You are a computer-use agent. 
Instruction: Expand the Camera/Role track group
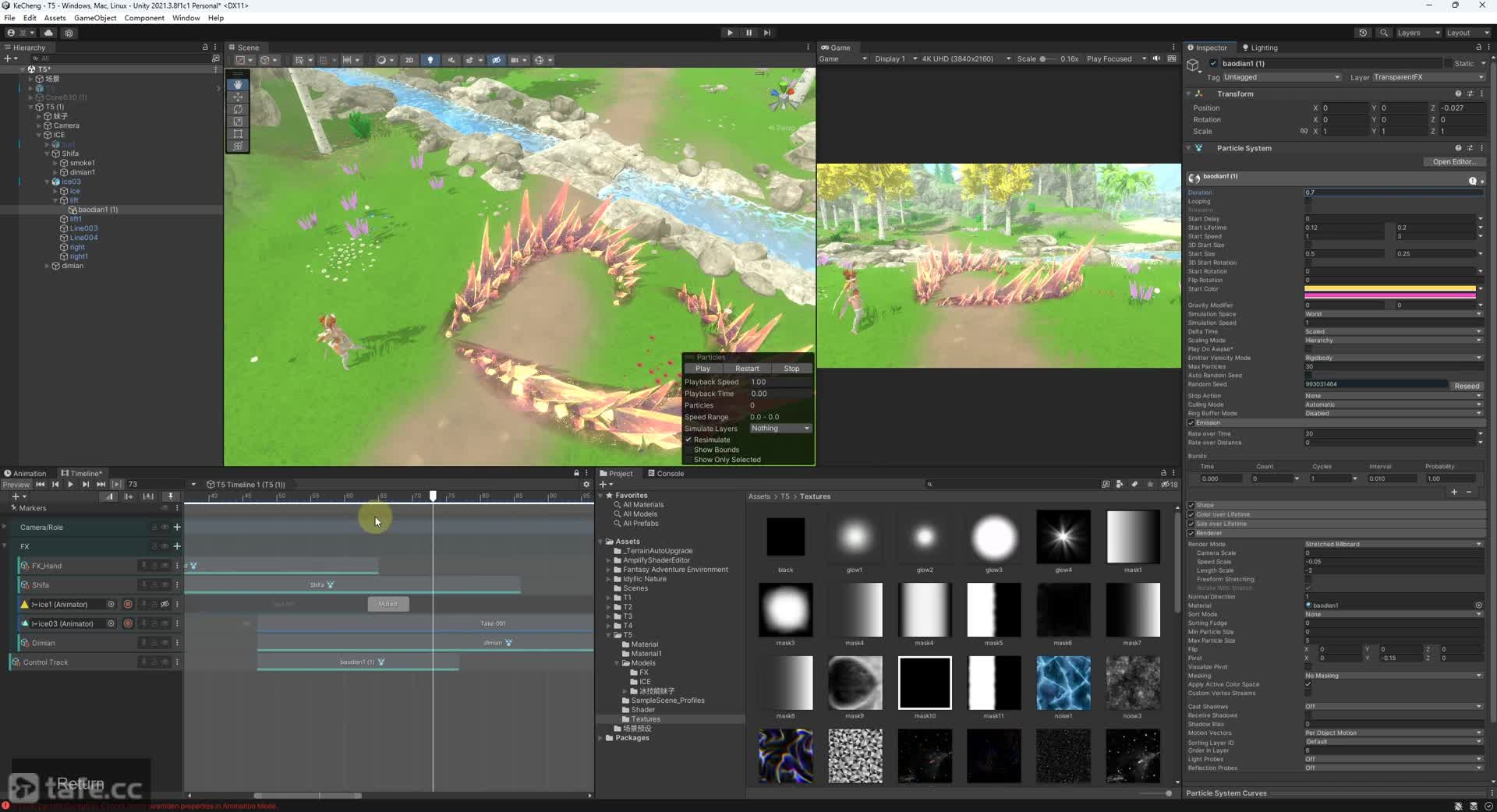pos(5,527)
